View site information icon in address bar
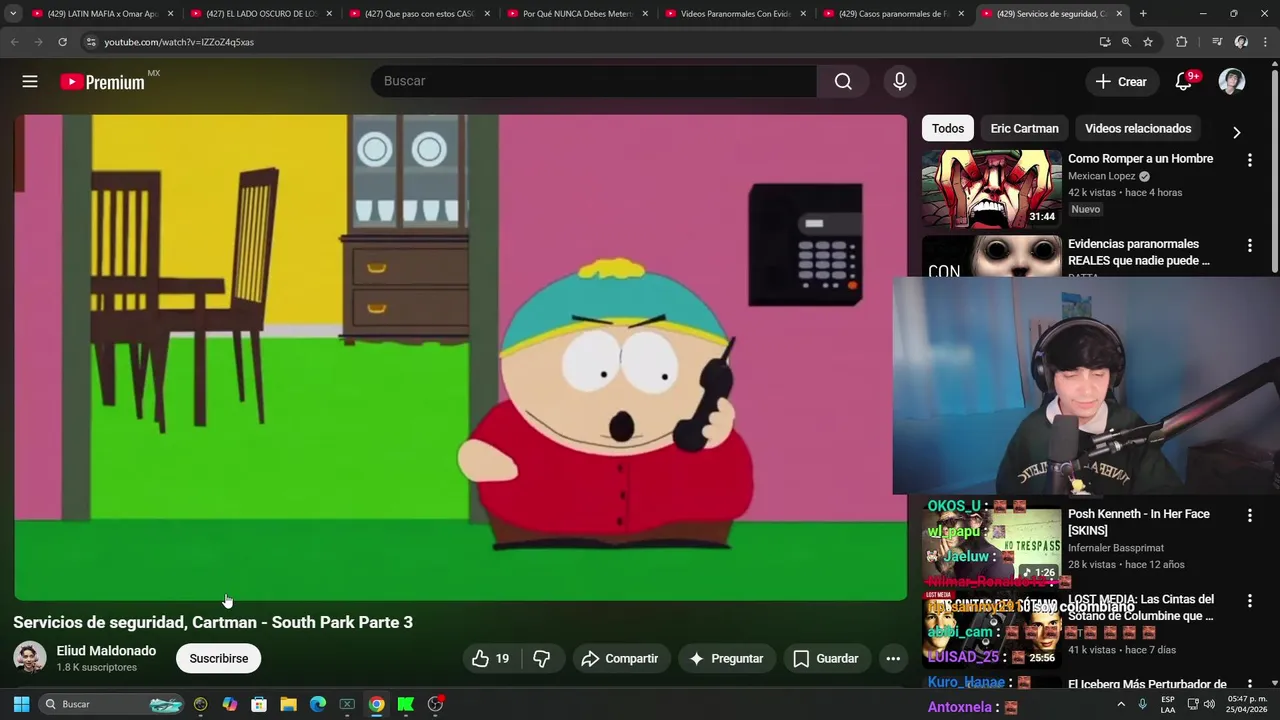 click(90, 42)
